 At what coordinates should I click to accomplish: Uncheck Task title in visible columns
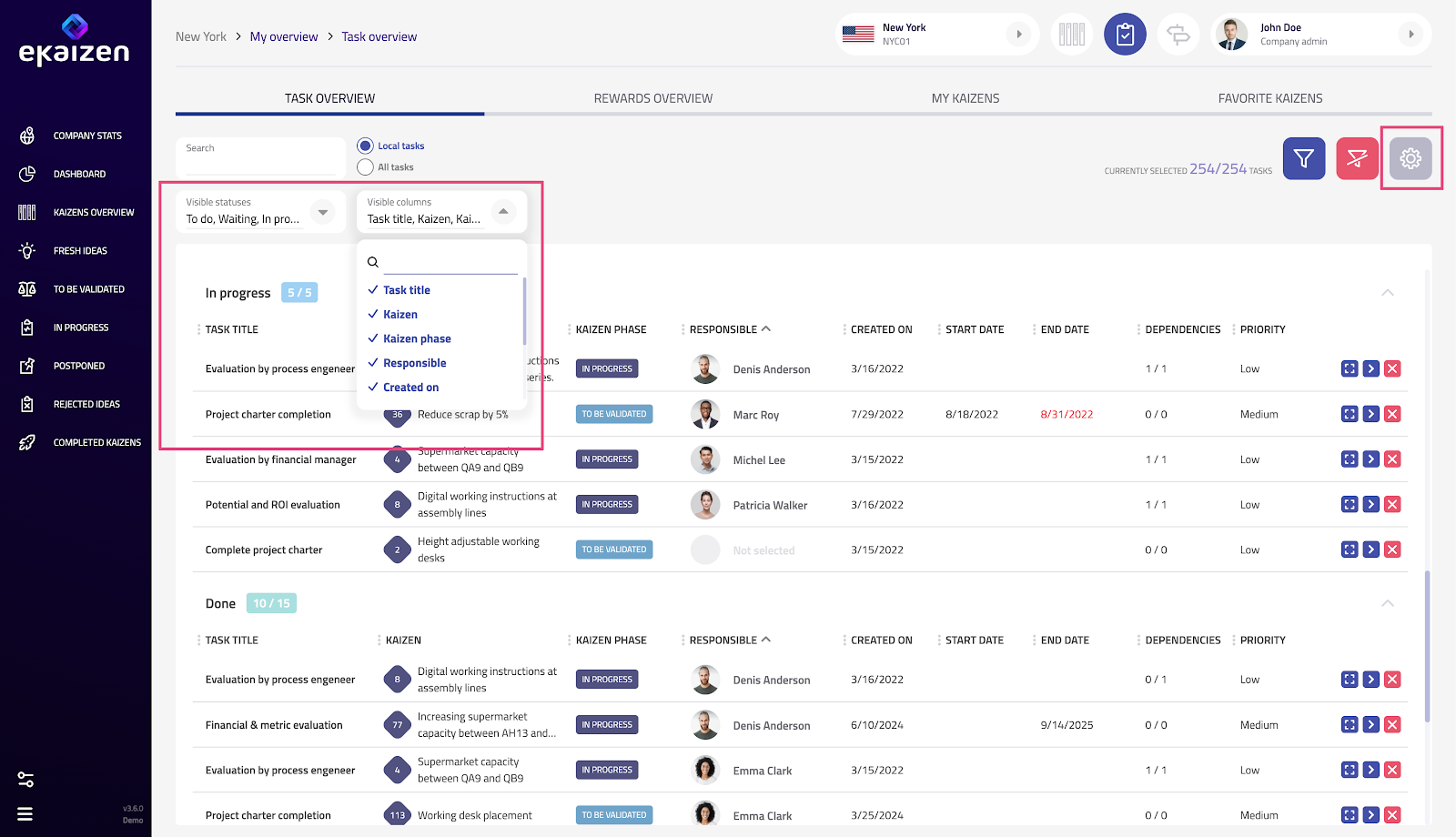point(399,290)
